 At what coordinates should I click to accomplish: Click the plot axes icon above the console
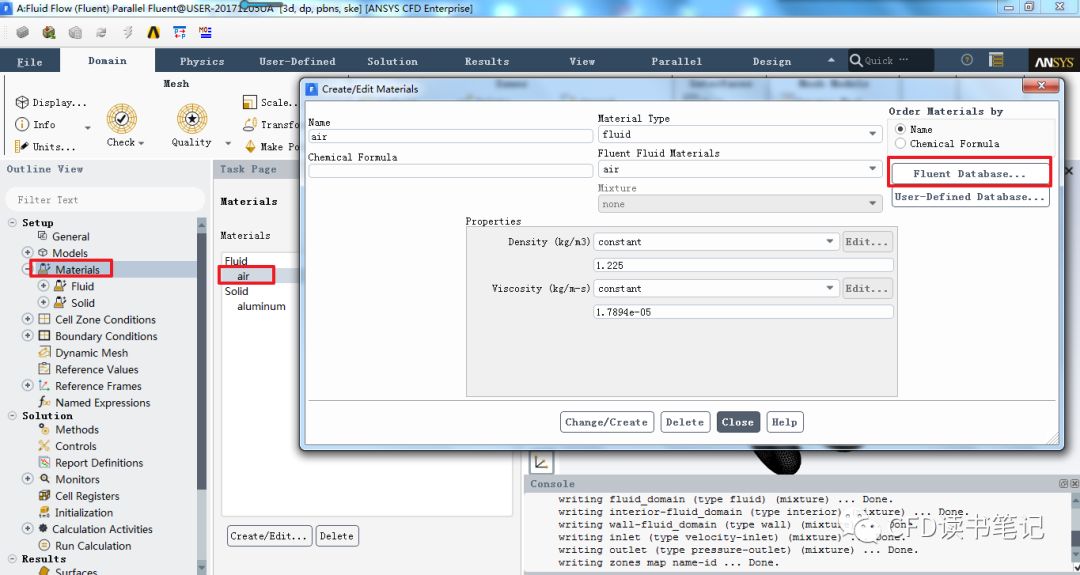pyautogui.click(x=541, y=461)
